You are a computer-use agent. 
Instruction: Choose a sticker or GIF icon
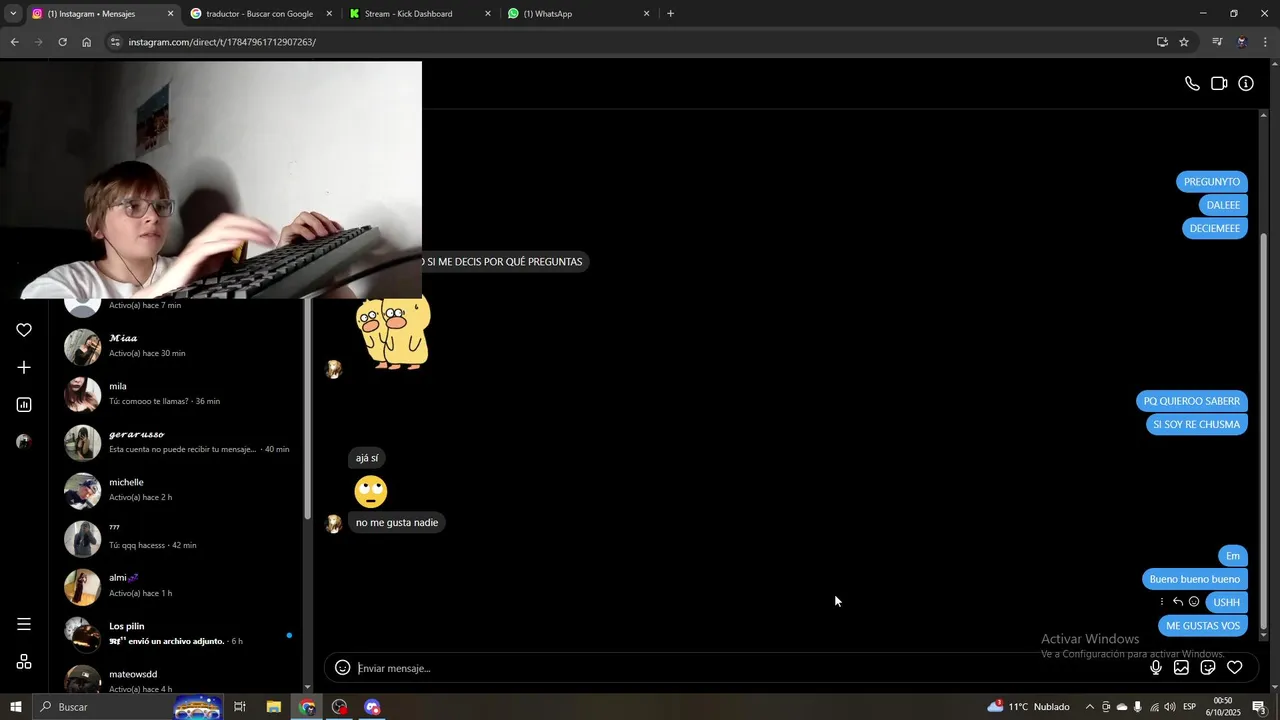1208,668
